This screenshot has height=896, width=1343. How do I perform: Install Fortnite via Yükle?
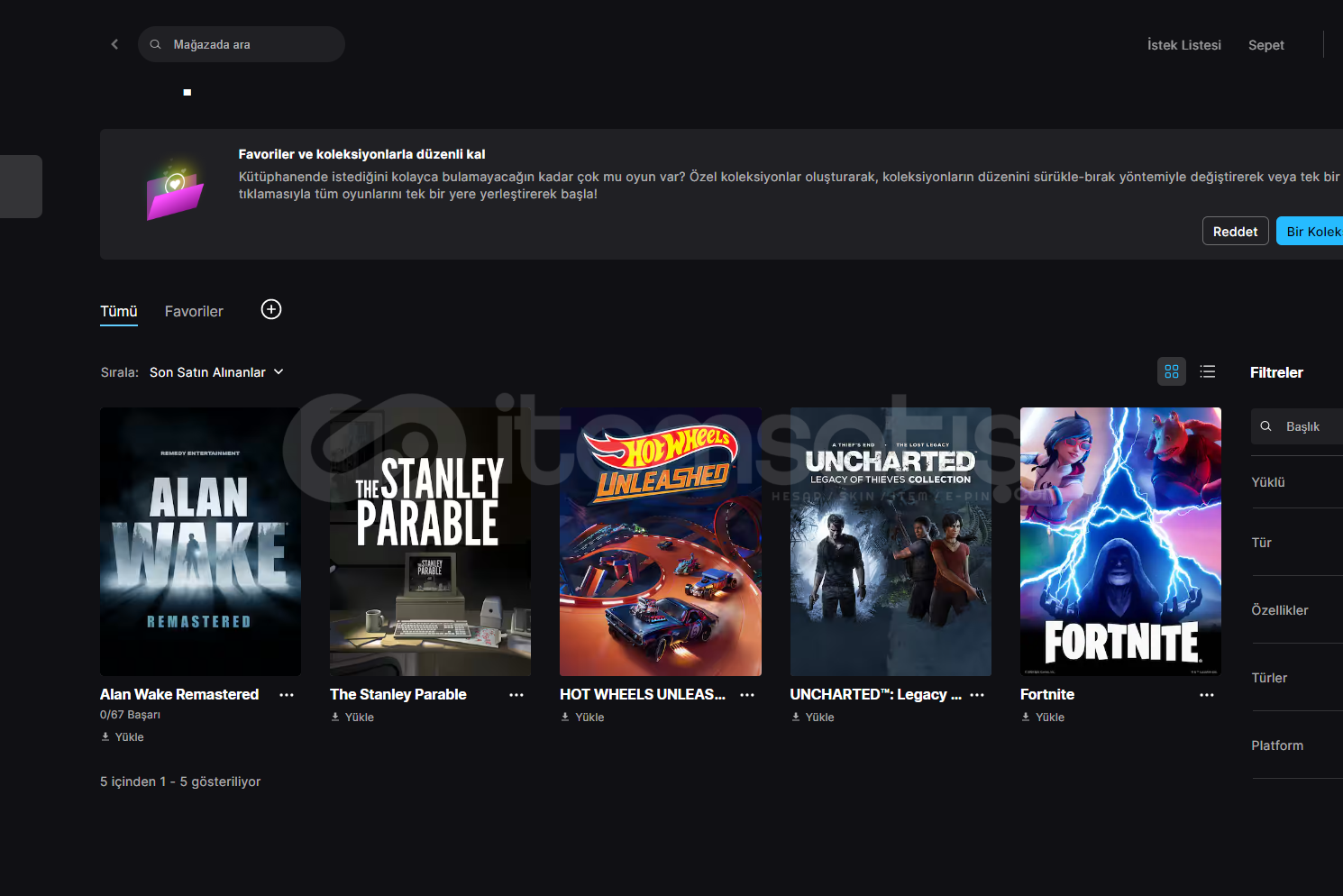click(1043, 718)
